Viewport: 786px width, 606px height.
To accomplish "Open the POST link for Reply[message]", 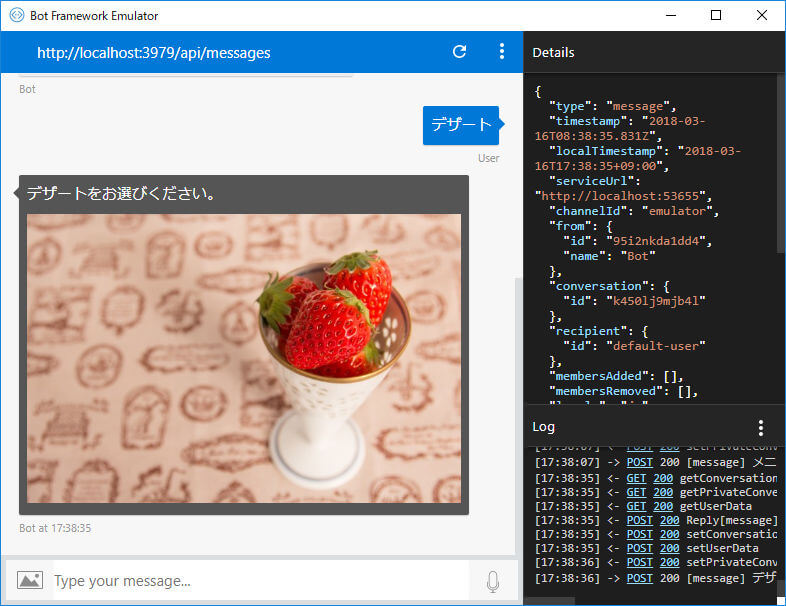I will (640, 520).
